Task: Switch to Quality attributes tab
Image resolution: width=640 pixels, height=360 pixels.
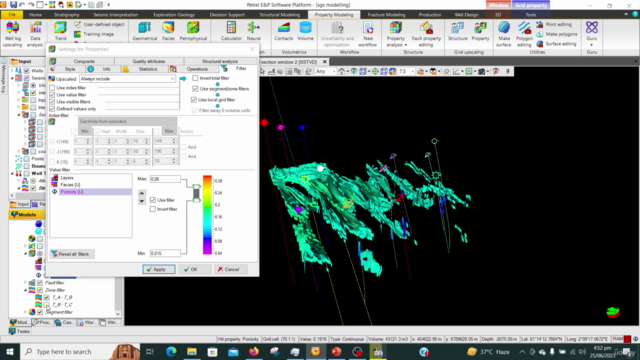Action: pyautogui.click(x=149, y=61)
